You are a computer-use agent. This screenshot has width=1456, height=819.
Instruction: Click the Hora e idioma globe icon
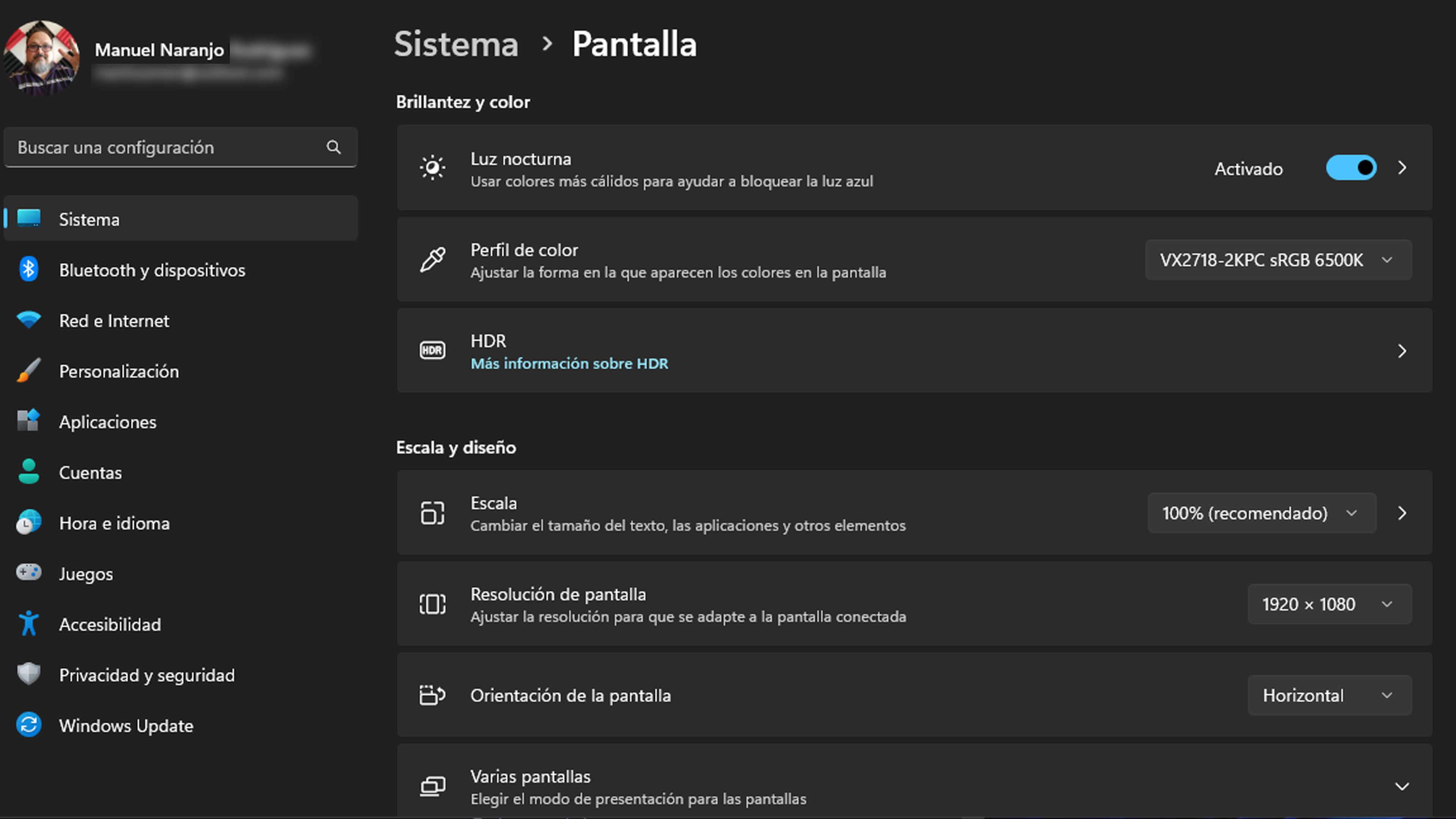coord(28,522)
